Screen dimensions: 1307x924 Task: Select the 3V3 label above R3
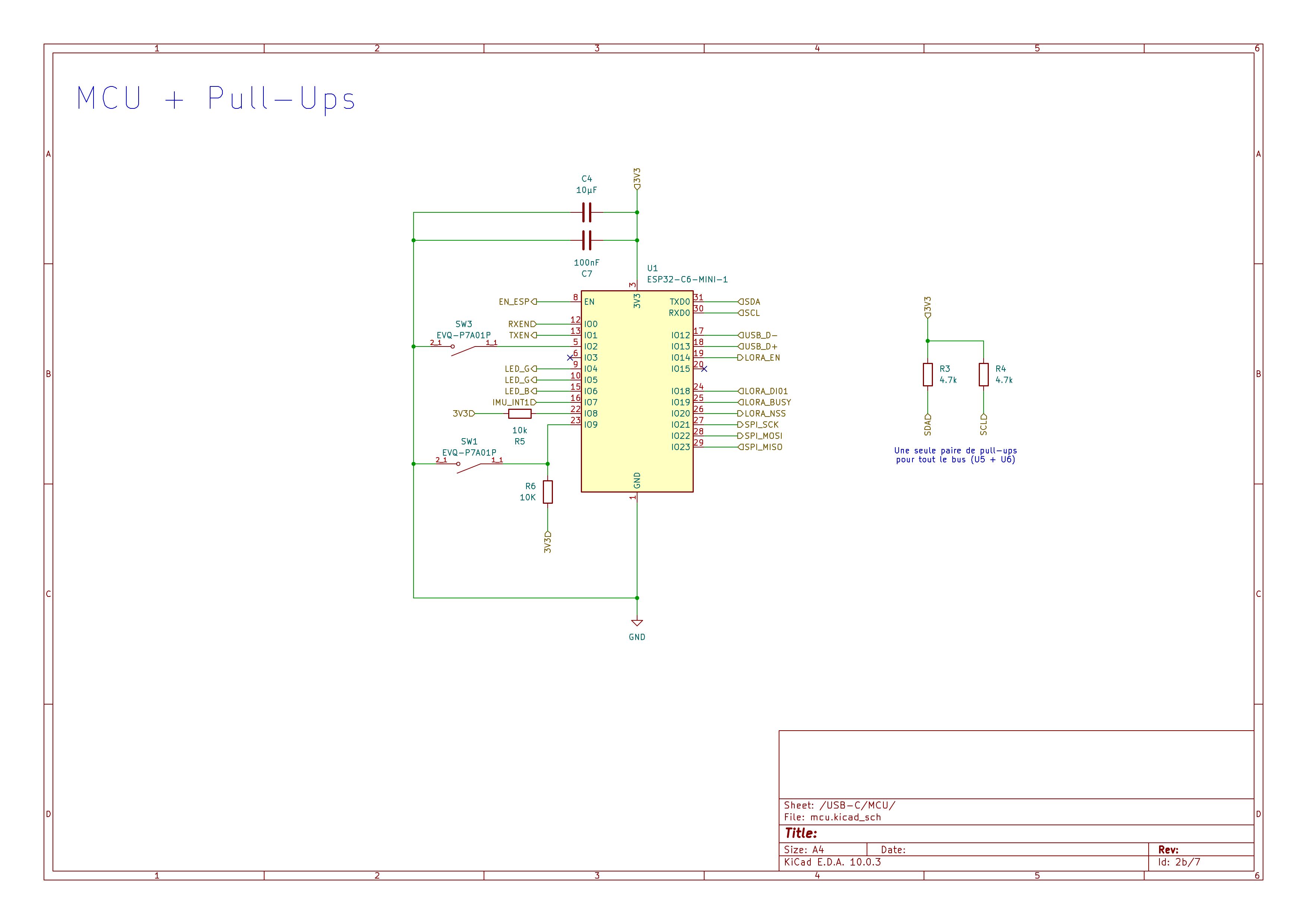pyautogui.click(x=928, y=307)
